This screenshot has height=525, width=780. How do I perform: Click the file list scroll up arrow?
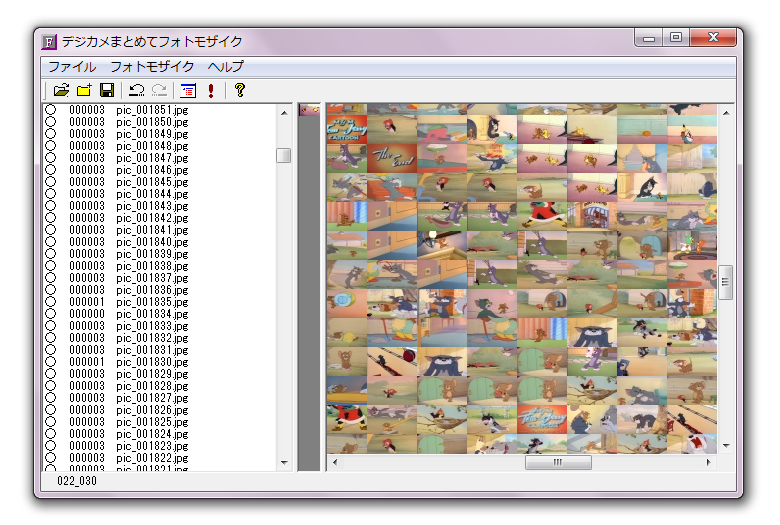pyautogui.click(x=284, y=113)
